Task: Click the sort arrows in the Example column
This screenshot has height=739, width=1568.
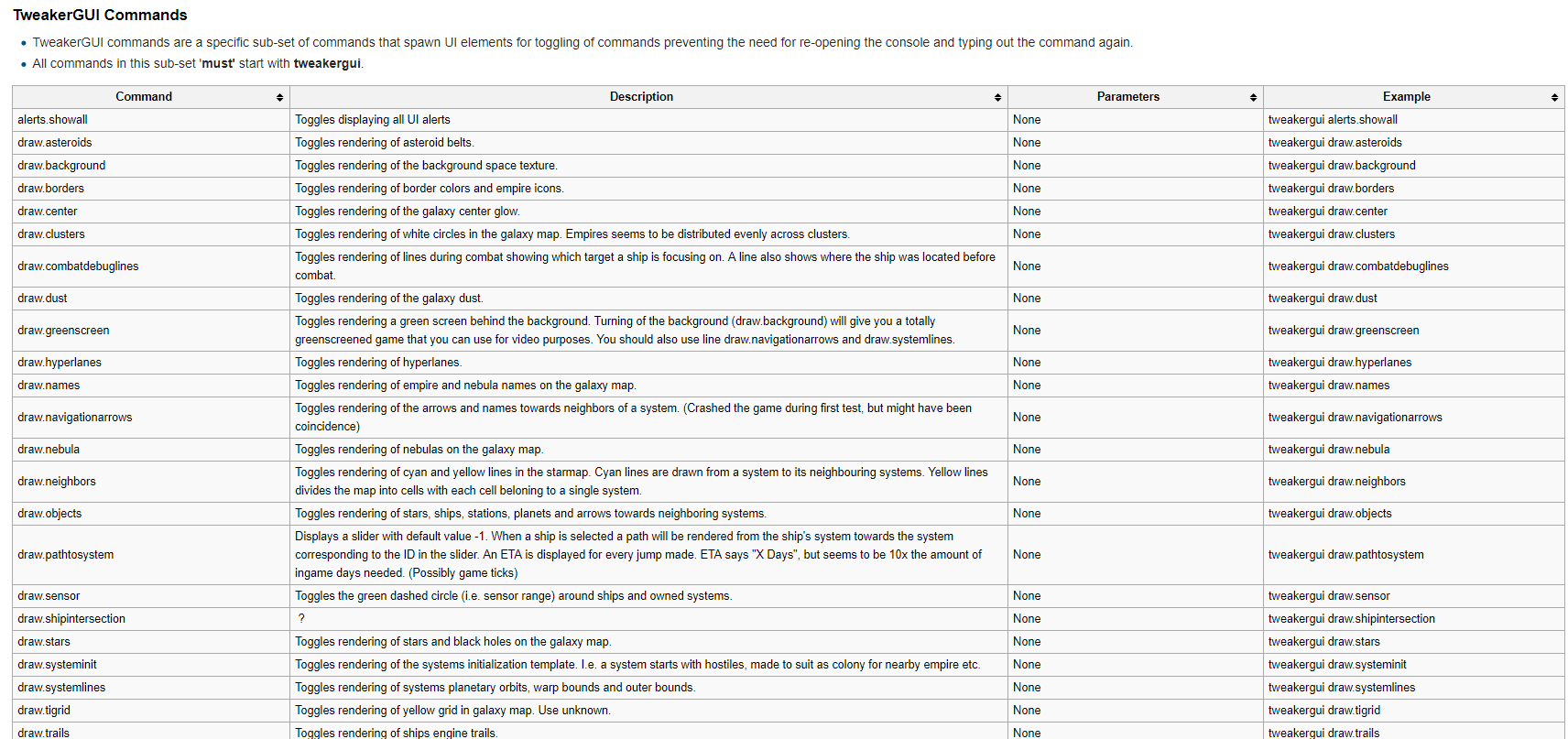Action: 1554,97
